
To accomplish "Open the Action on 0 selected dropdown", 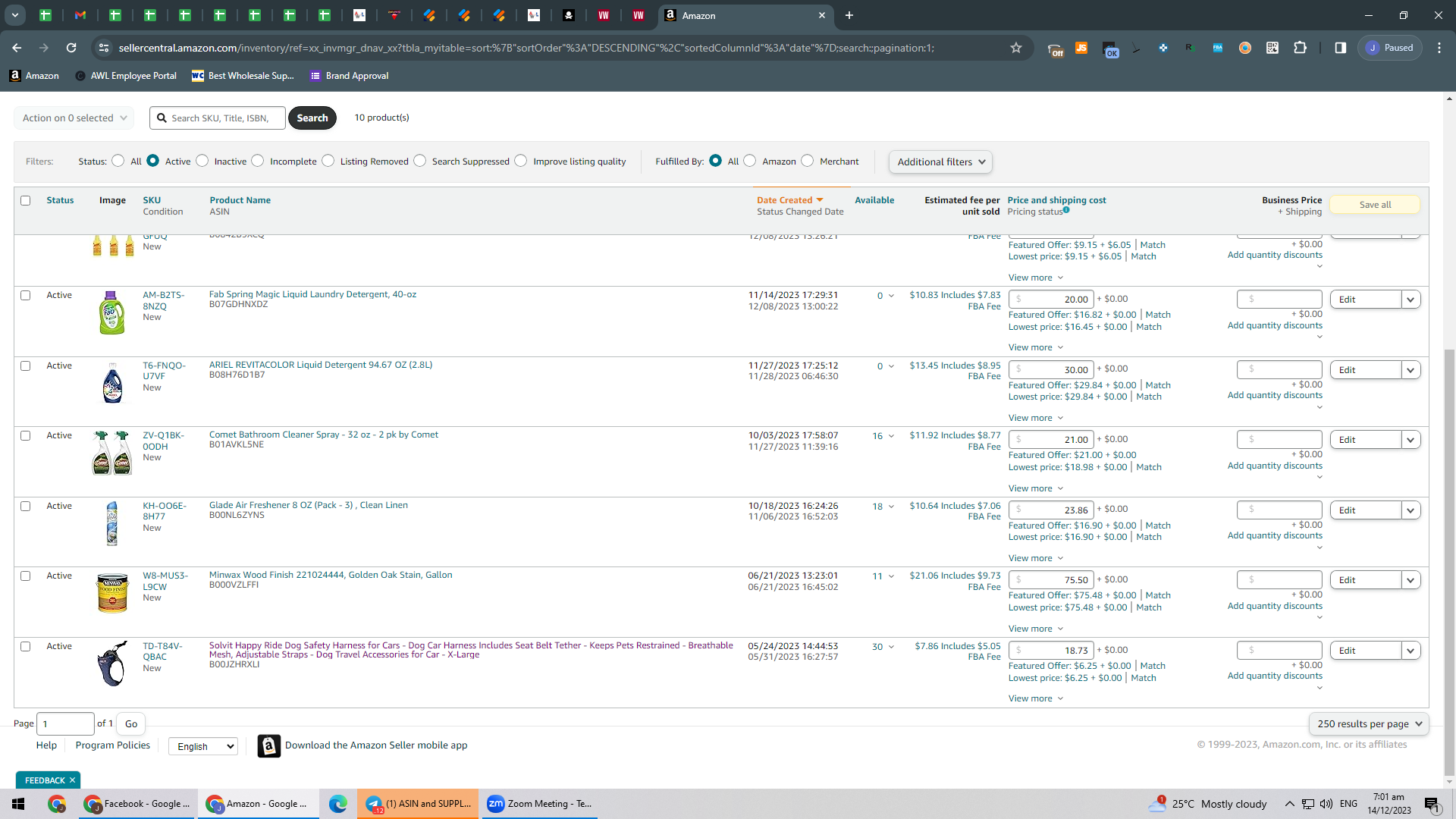I will (x=74, y=118).
